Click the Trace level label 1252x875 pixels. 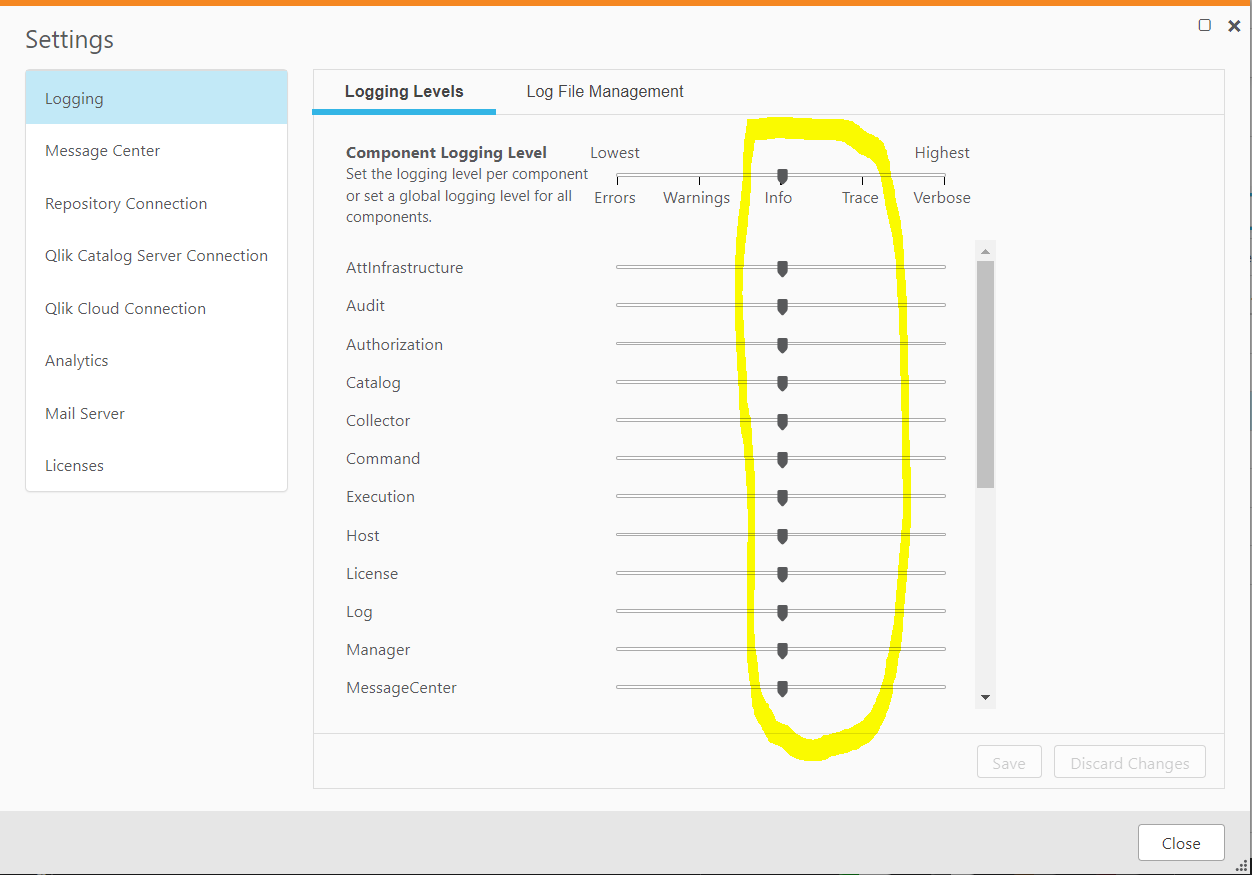click(x=860, y=198)
